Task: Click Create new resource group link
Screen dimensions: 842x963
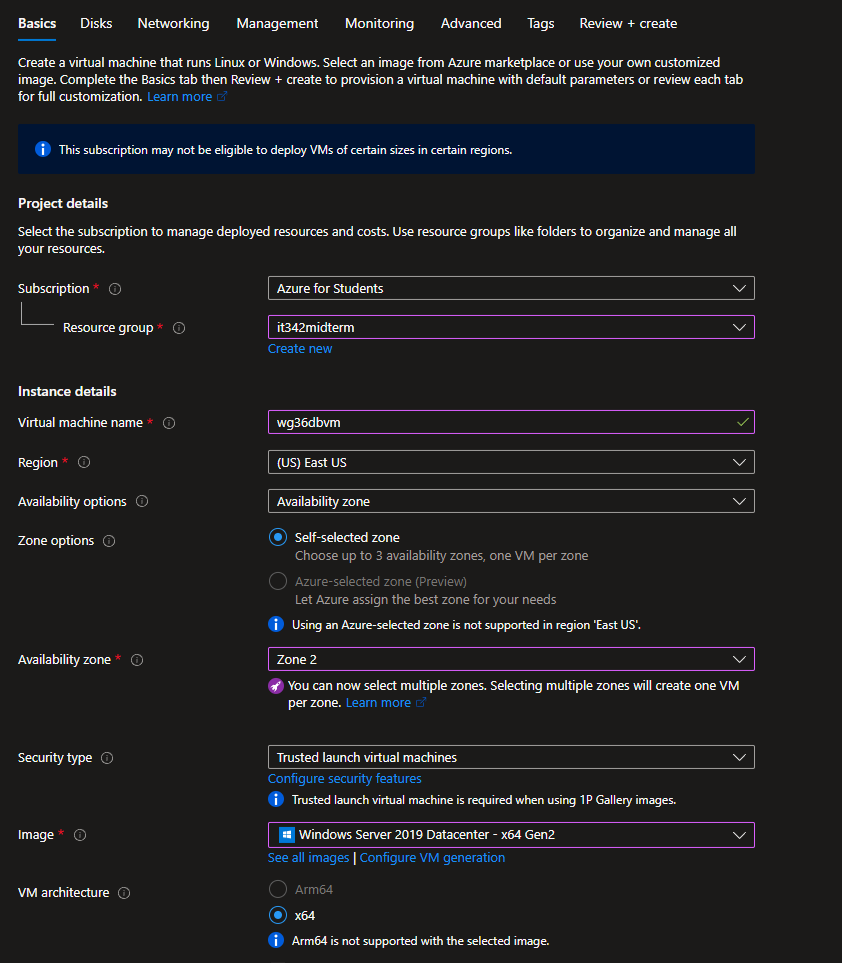Action: click(x=300, y=349)
